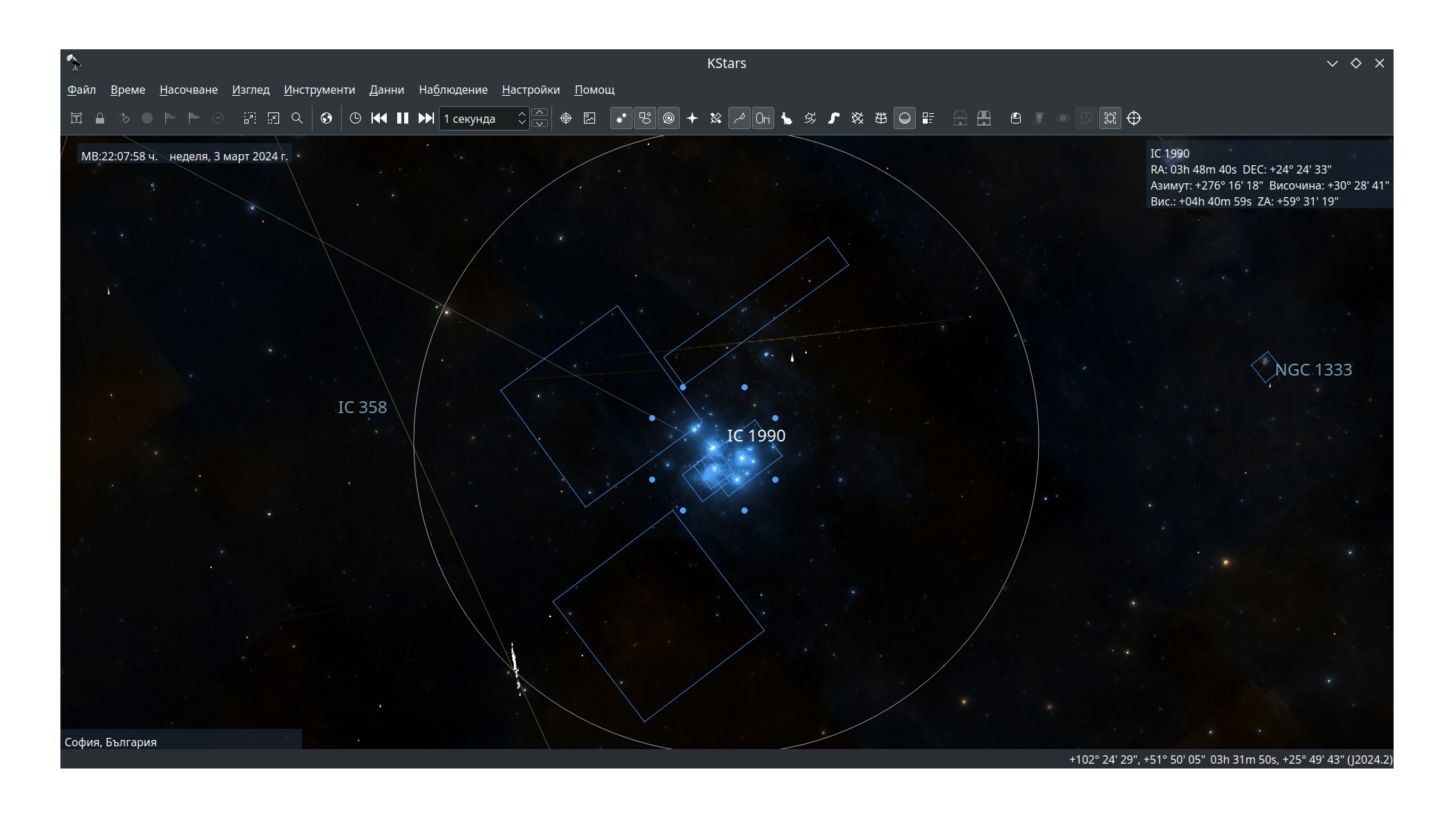This screenshot has height=840, width=1454.
Task: Toggle constellation art rabbit icon
Action: [x=787, y=118]
